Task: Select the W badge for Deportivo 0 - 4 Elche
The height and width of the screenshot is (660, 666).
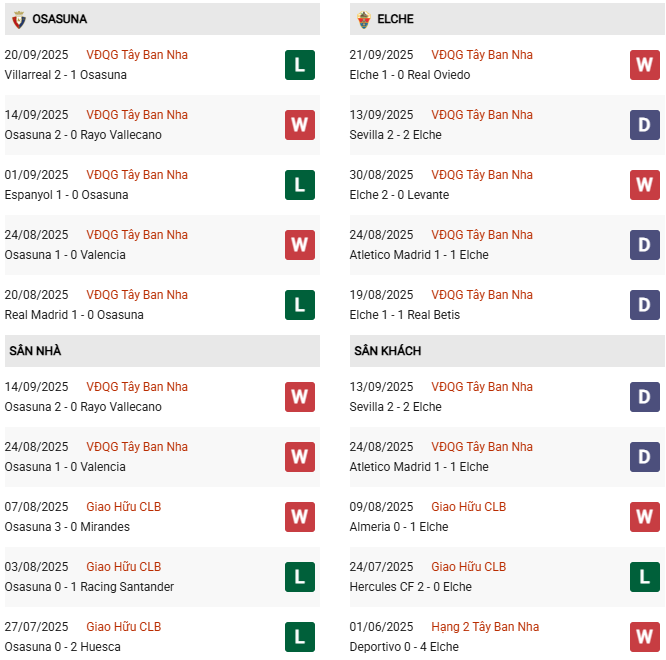Action: [x=644, y=637]
